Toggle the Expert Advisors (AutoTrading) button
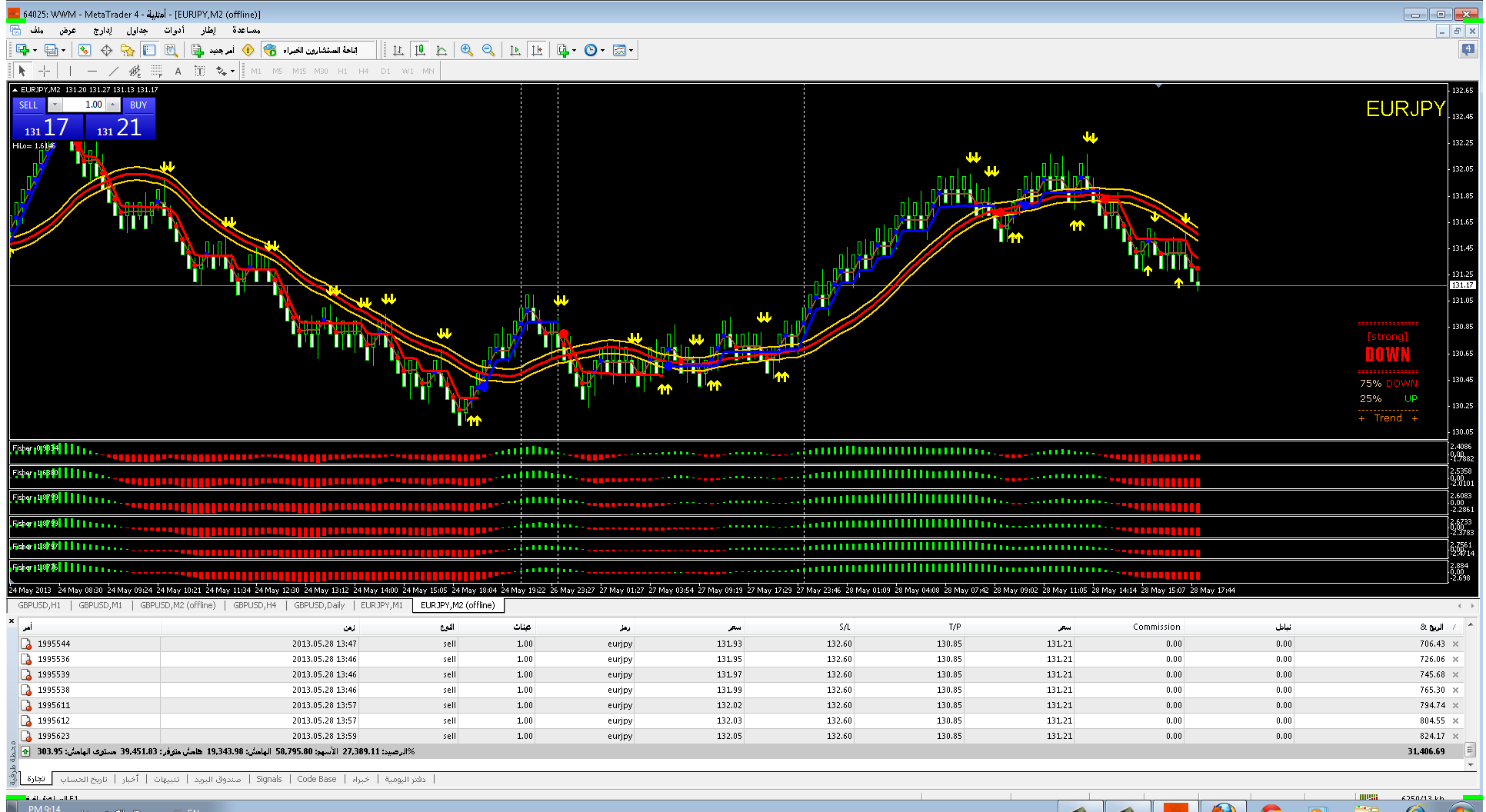The height and width of the screenshot is (812, 1486). [x=318, y=50]
